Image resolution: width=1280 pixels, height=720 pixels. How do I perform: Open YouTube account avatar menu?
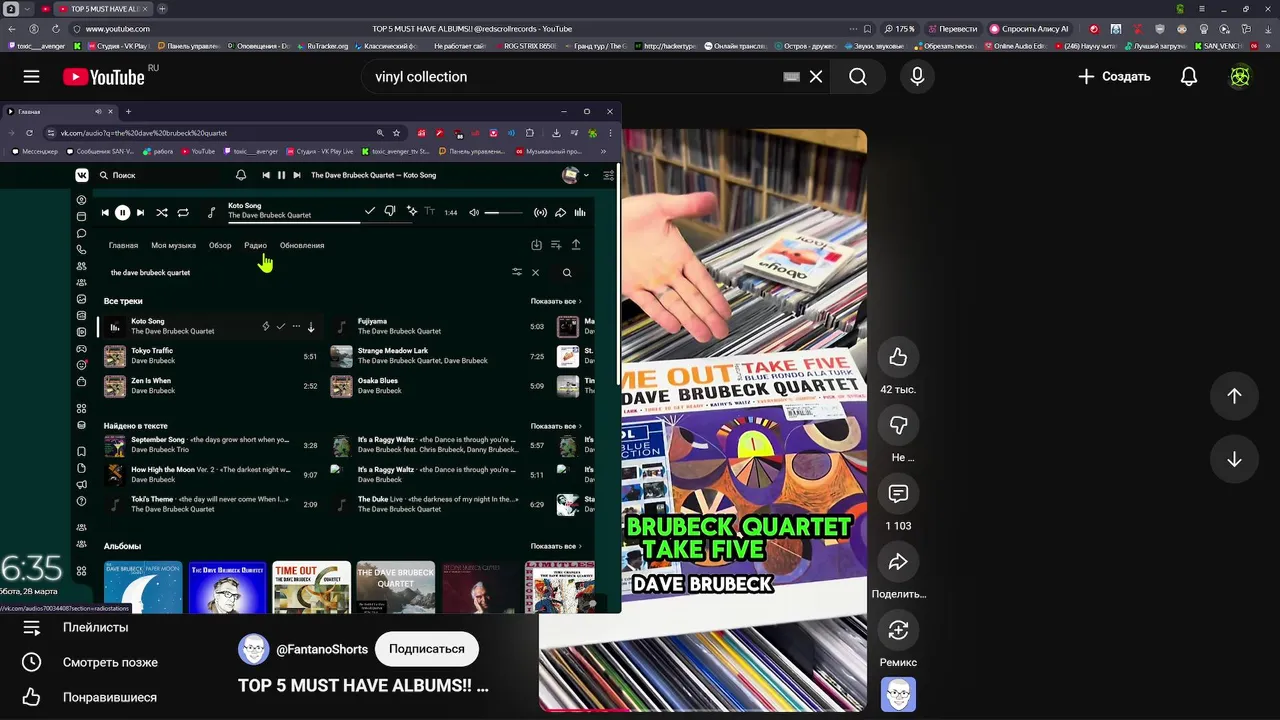point(1240,77)
